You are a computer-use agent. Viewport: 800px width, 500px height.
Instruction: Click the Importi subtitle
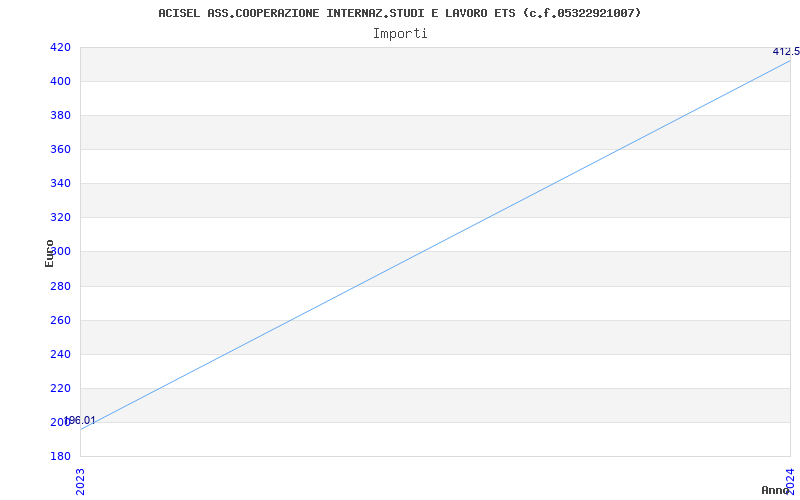(399, 34)
